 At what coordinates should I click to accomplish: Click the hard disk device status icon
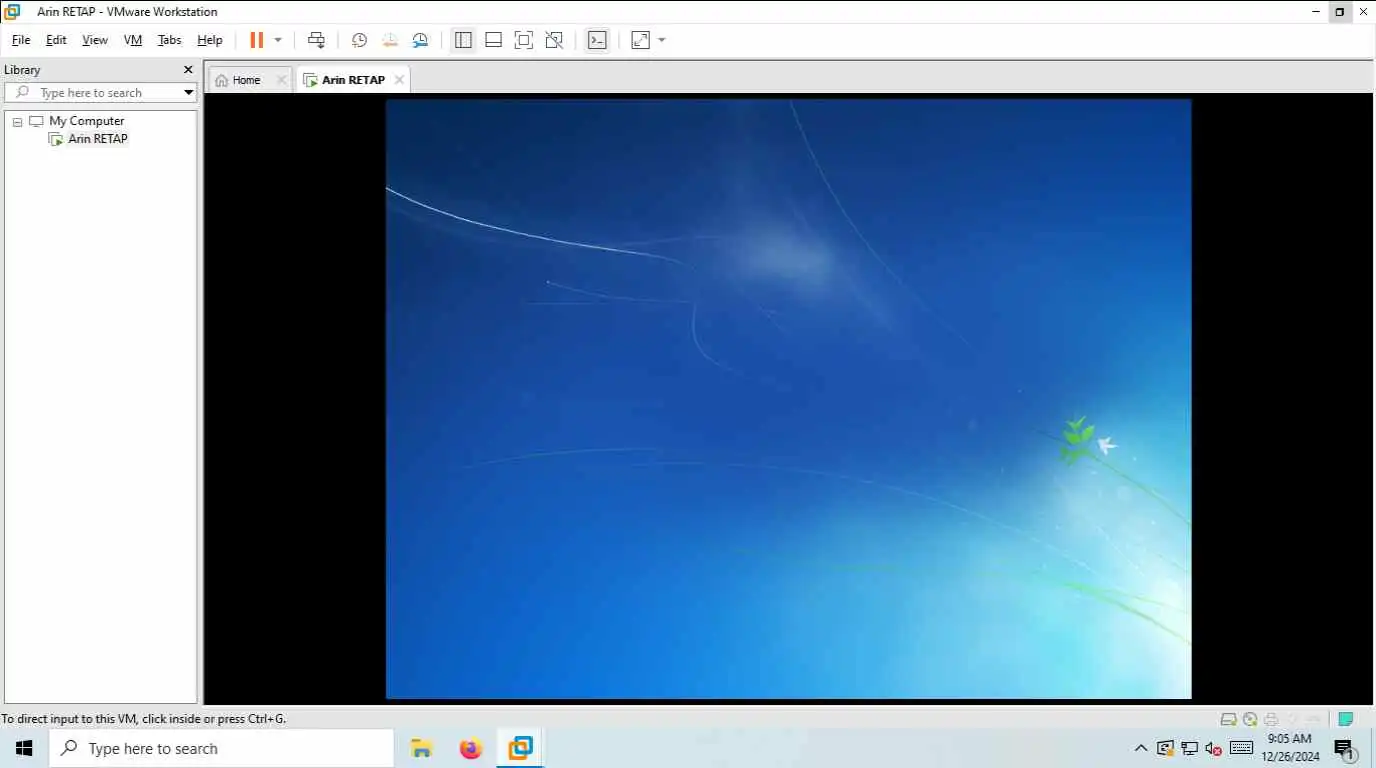(x=1229, y=719)
